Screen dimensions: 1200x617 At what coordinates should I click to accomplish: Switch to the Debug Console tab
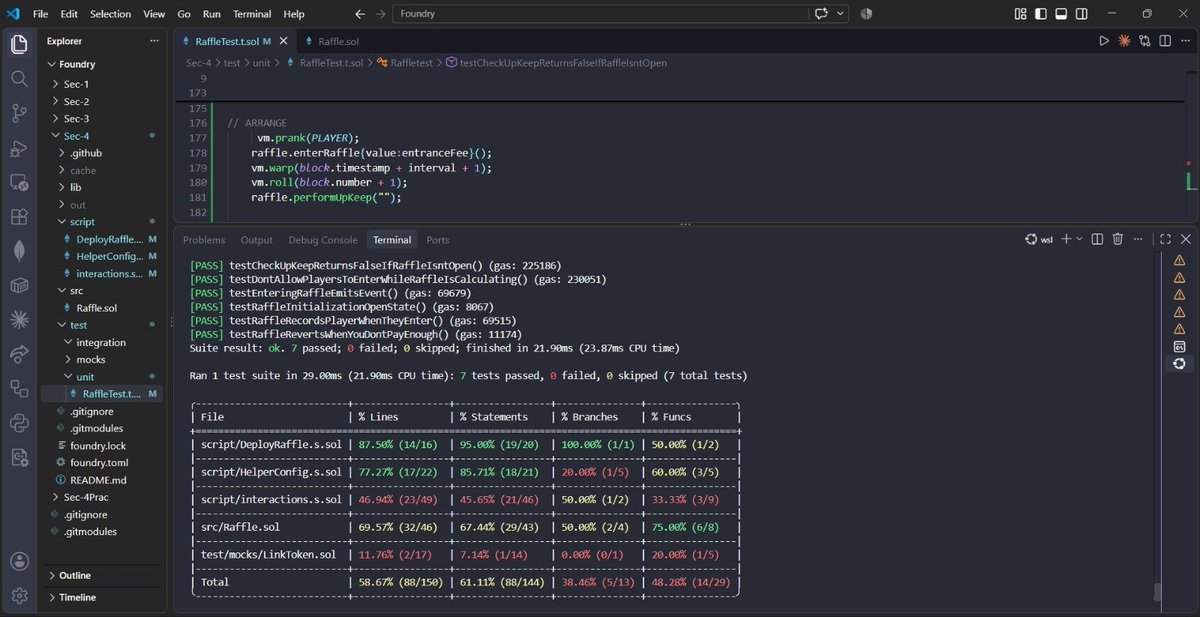[322, 240]
